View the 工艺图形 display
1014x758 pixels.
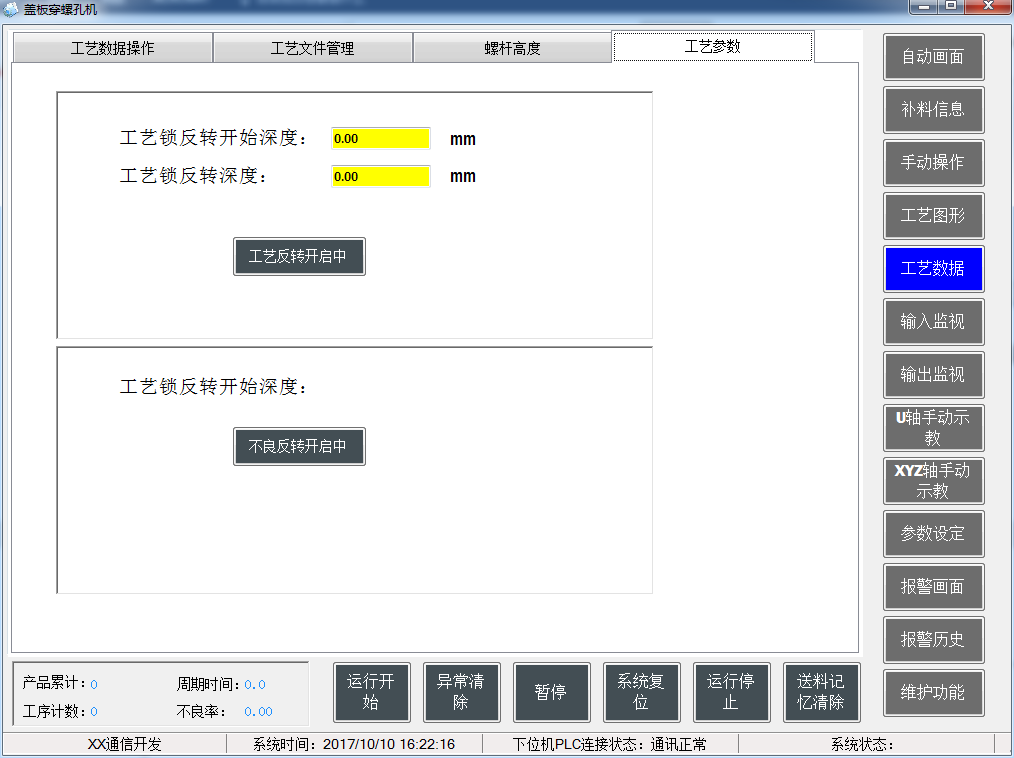[x=933, y=216]
